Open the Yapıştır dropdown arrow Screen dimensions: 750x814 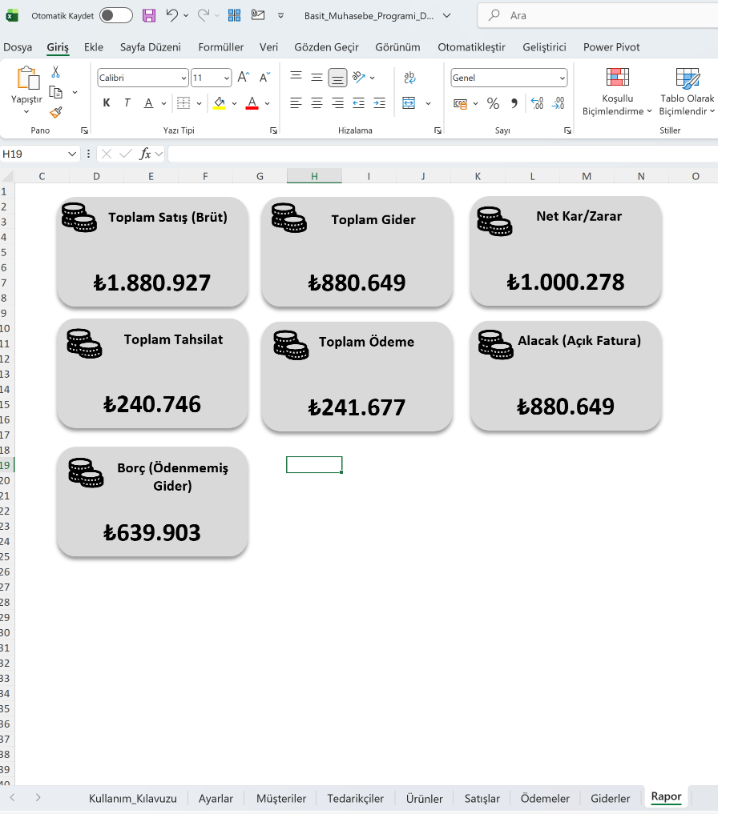pos(26,112)
